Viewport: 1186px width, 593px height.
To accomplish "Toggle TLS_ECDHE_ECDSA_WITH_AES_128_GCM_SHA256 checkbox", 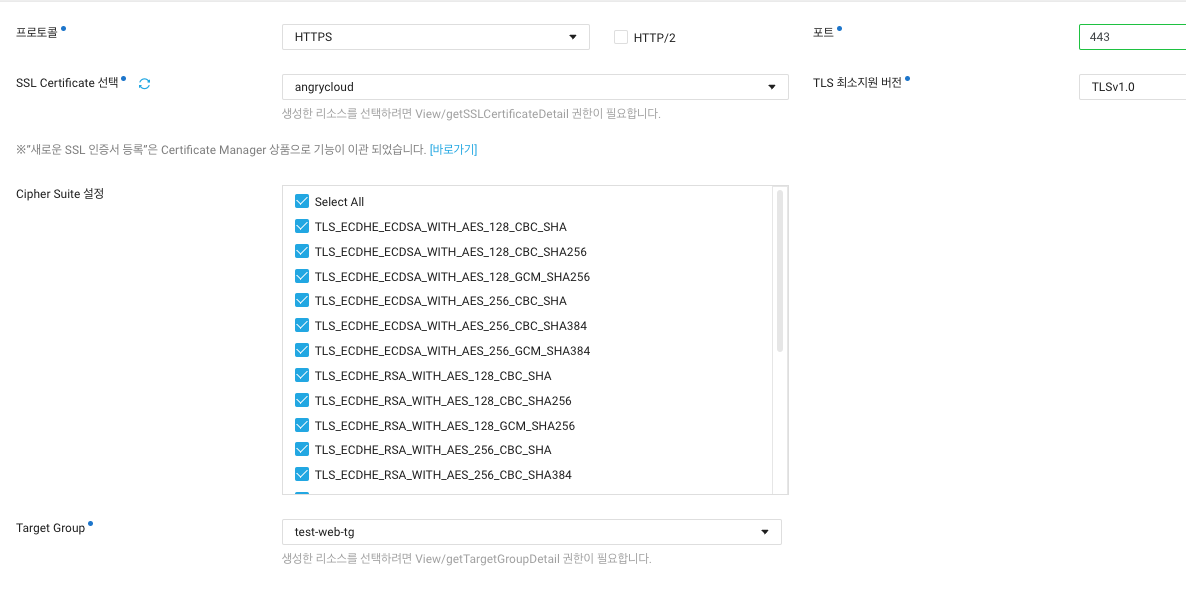I will tap(302, 276).
